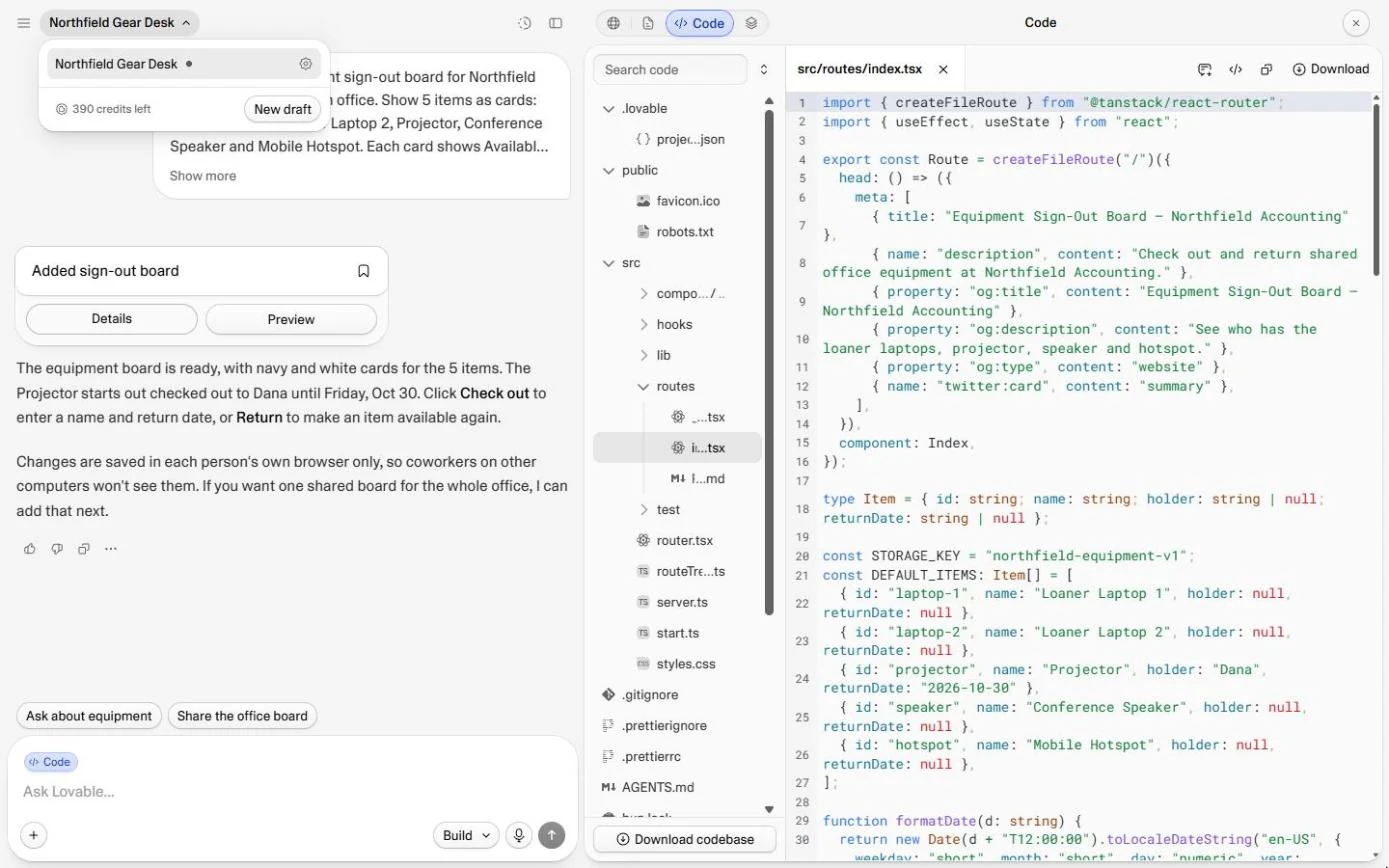1389x868 pixels.
Task: Copy file contents using the duplicate icon
Action: pyautogui.click(x=1266, y=69)
